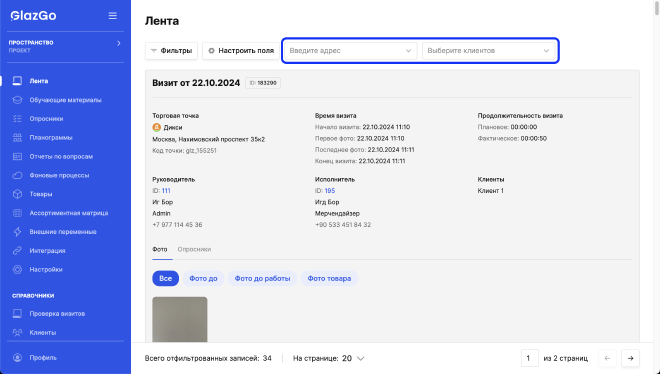660x374 pixels.
Task: Click the Фоновые процессы cloud icon
Action: click(17, 175)
